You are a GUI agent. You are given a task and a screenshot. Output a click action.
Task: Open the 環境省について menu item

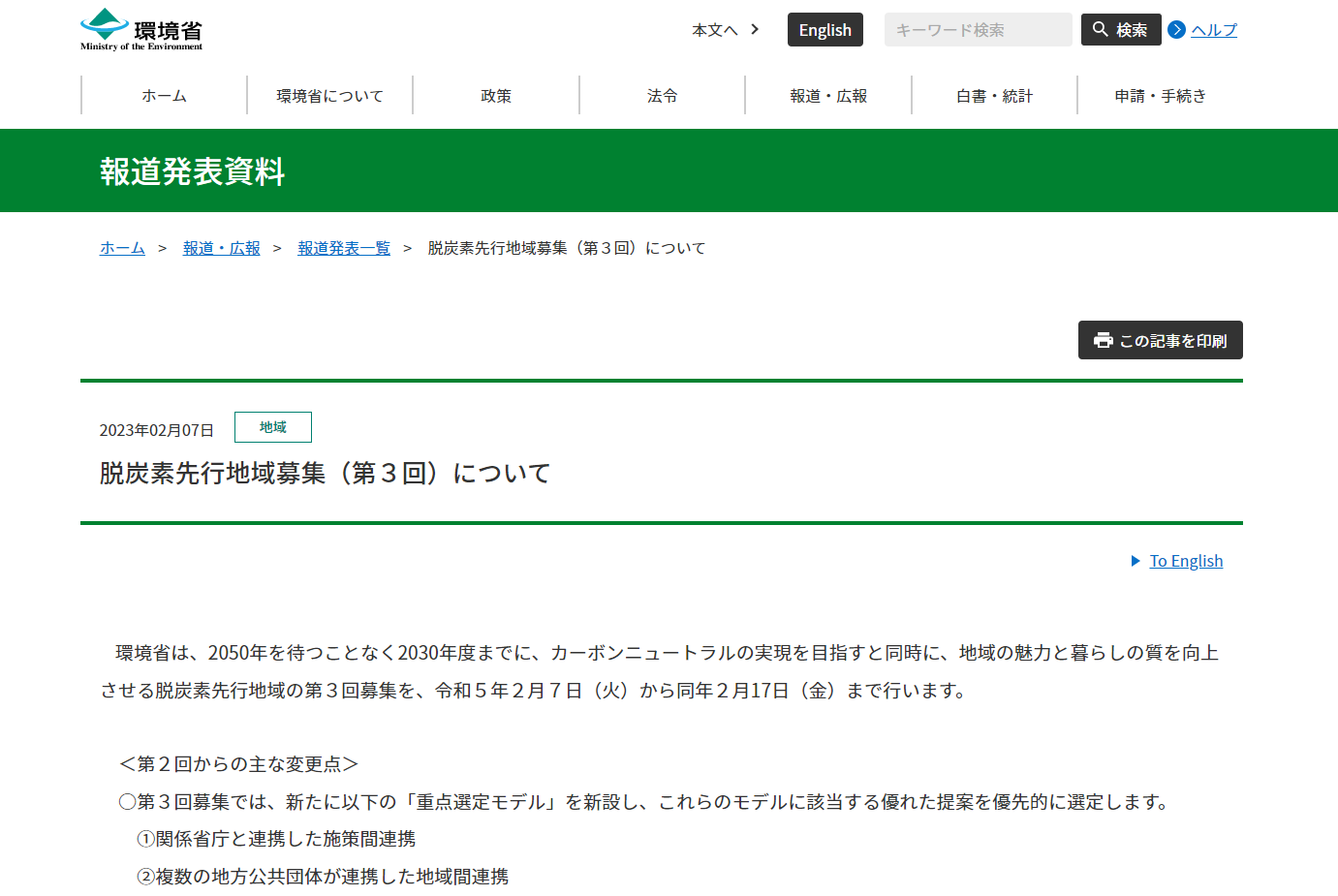(x=329, y=96)
